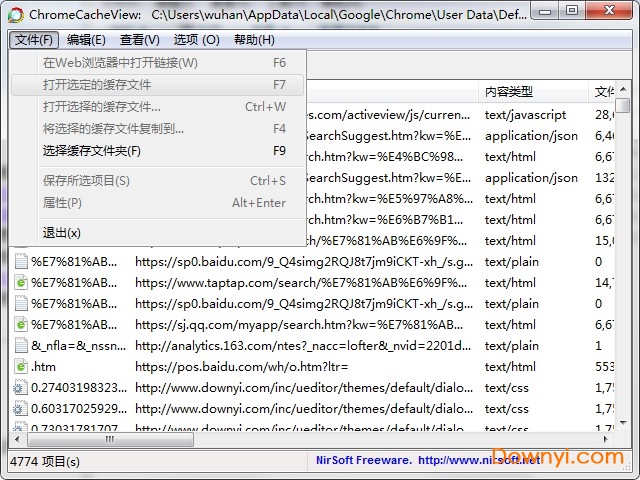Click horizontal scrollbar right arrow
This screenshot has width=640, height=480.
(606, 440)
